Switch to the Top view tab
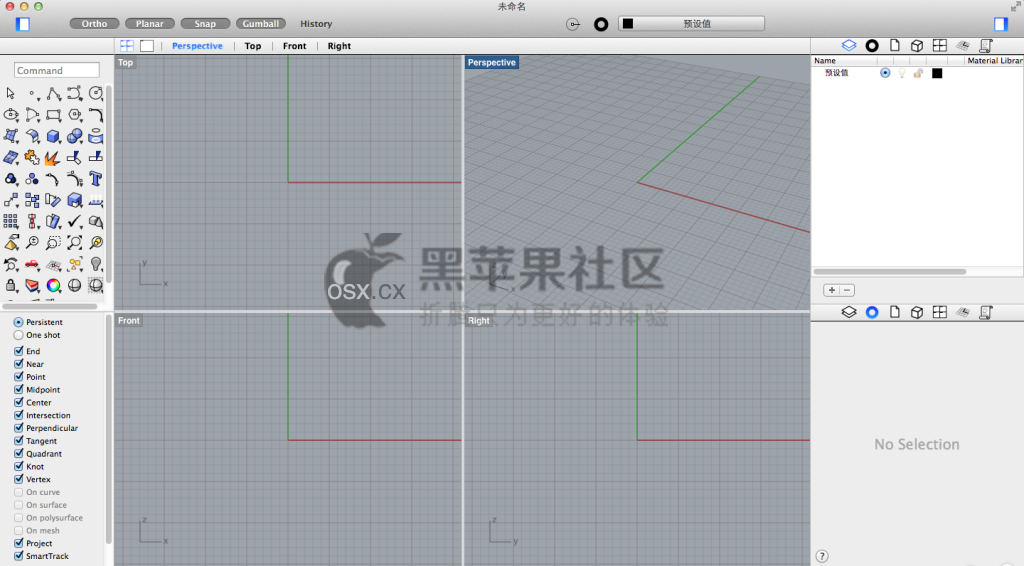1024x566 pixels. click(253, 46)
